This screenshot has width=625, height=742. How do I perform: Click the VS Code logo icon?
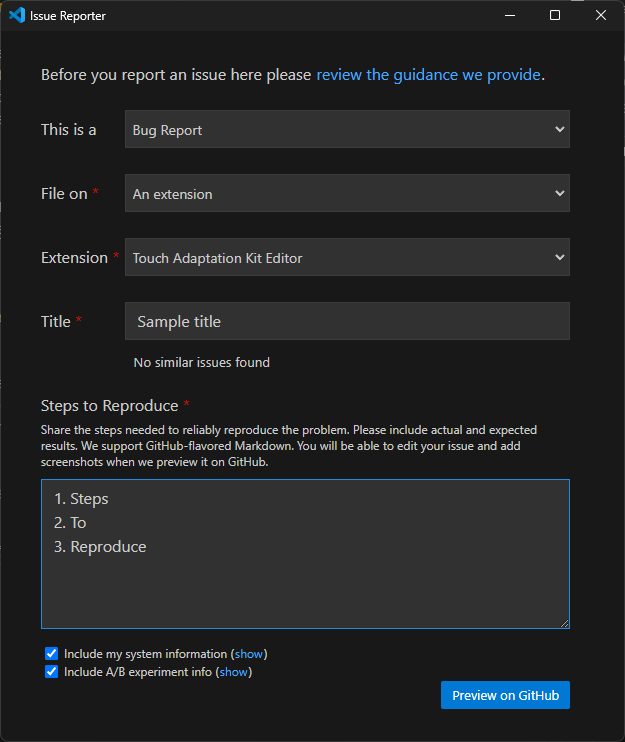(17, 15)
